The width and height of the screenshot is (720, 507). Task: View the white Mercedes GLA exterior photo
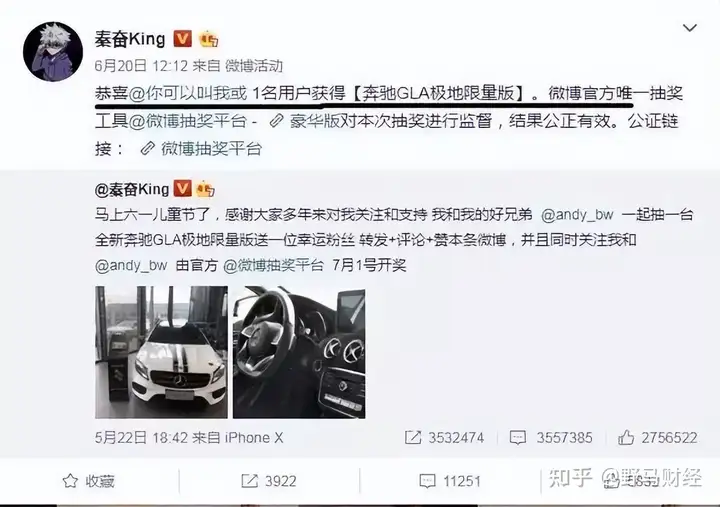tap(161, 352)
